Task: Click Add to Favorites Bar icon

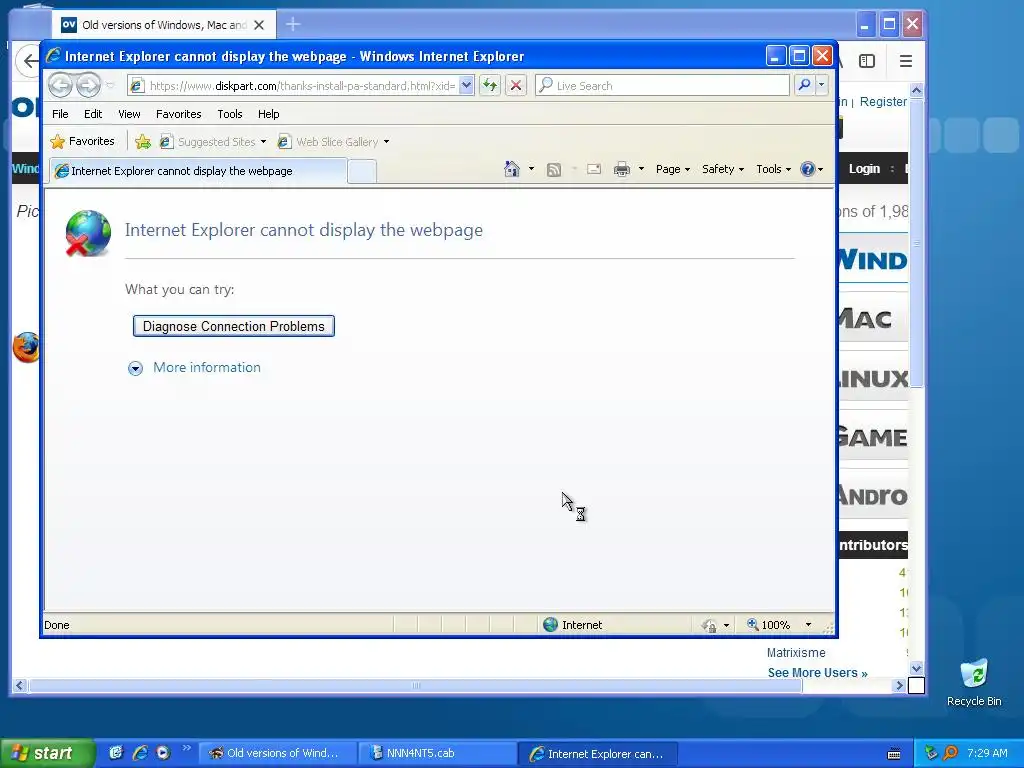Action: pos(142,141)
